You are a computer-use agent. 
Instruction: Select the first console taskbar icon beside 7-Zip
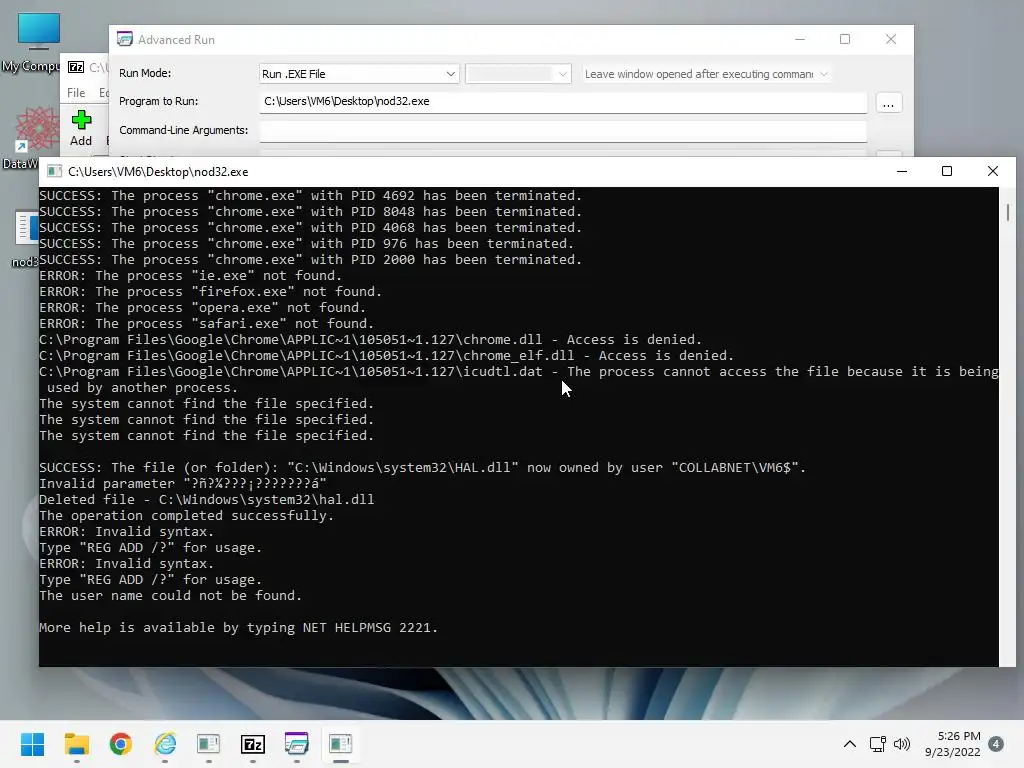coord(208,744)
